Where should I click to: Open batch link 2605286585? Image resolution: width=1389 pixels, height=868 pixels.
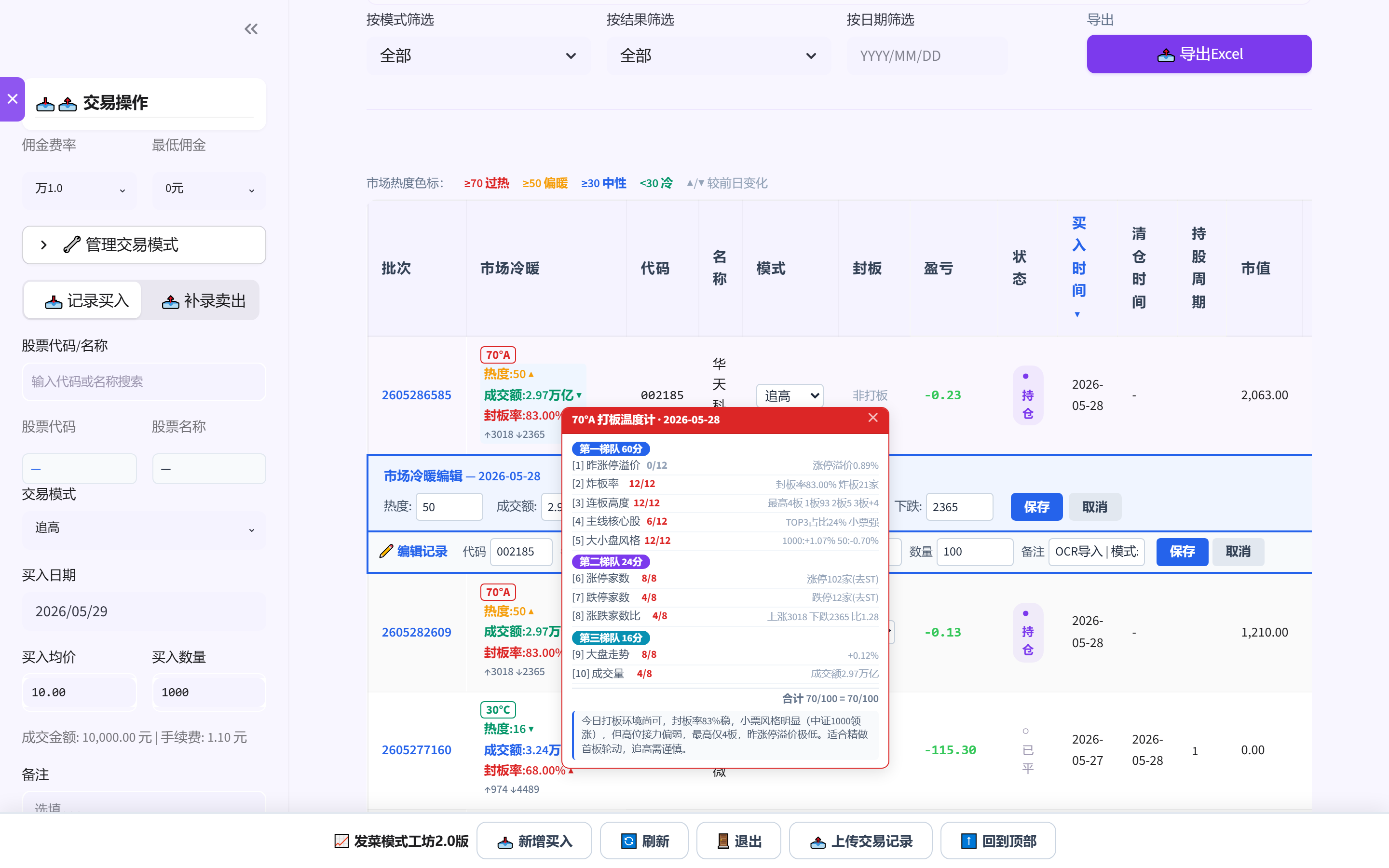click(416, 395)
